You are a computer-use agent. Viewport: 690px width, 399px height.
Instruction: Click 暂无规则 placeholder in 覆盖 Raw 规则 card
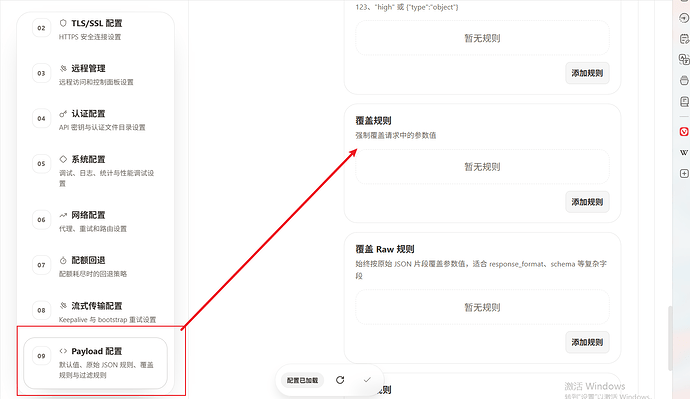(x=482, y=307)
